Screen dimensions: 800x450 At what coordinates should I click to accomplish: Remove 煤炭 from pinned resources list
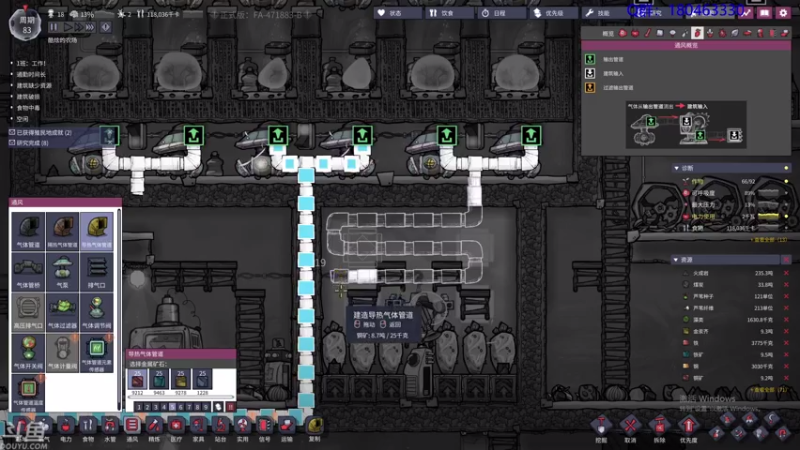point(786,285)
